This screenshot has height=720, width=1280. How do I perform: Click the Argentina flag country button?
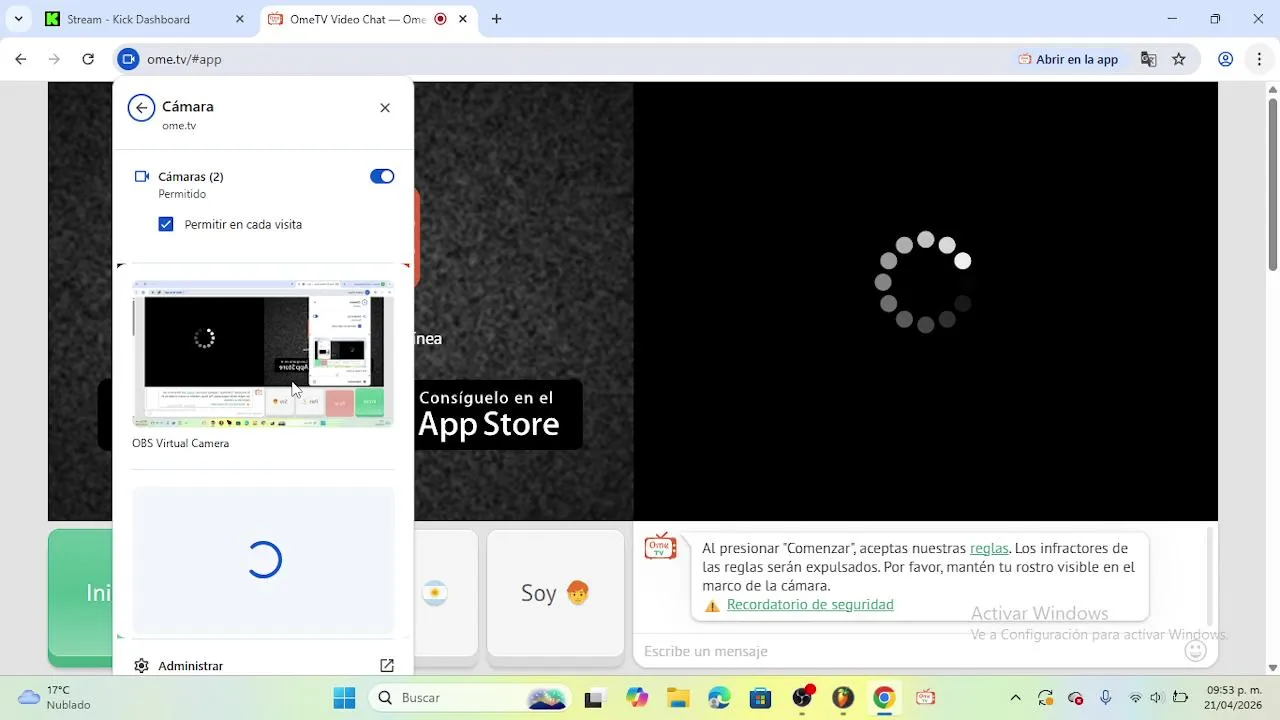pos(434,593)
